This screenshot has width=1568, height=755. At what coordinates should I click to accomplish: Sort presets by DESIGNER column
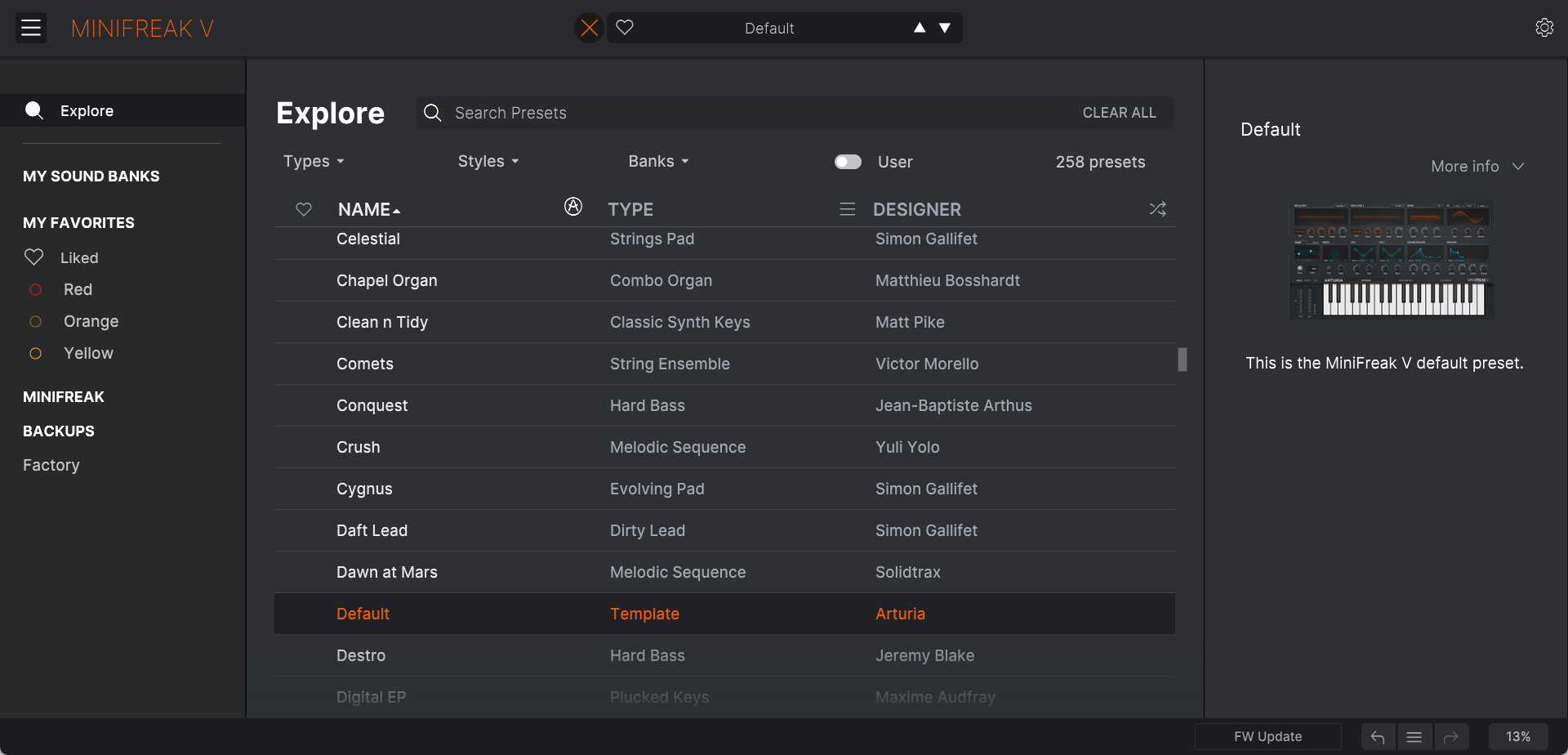click(917, 209)
